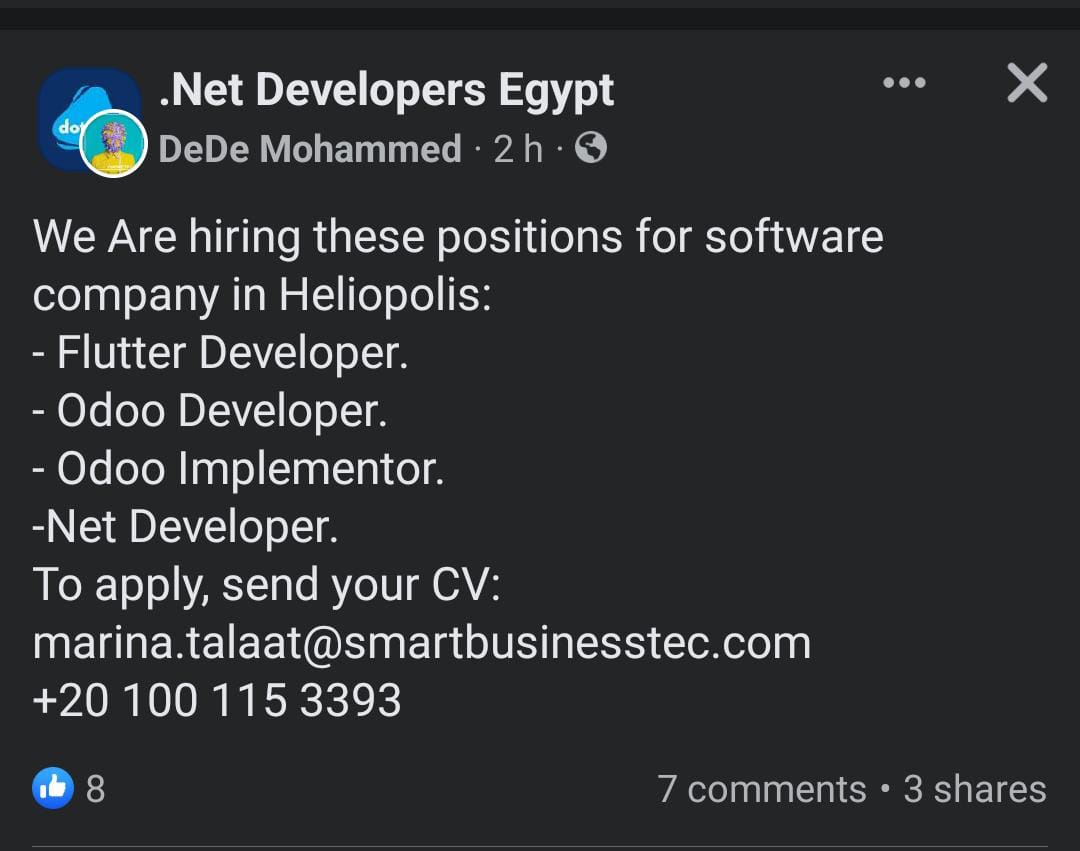This screenshot has height=851, width=1080.
Task: Click the "We Are hiring" opening sentence
Action: pyautogui.click(x=457, y=238)
